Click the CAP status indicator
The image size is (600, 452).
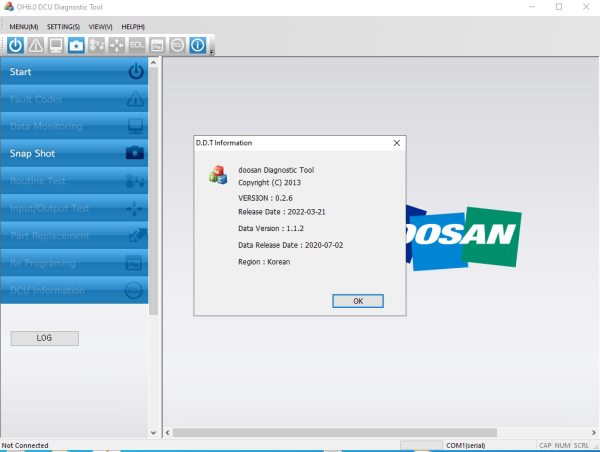coord(545,445)
